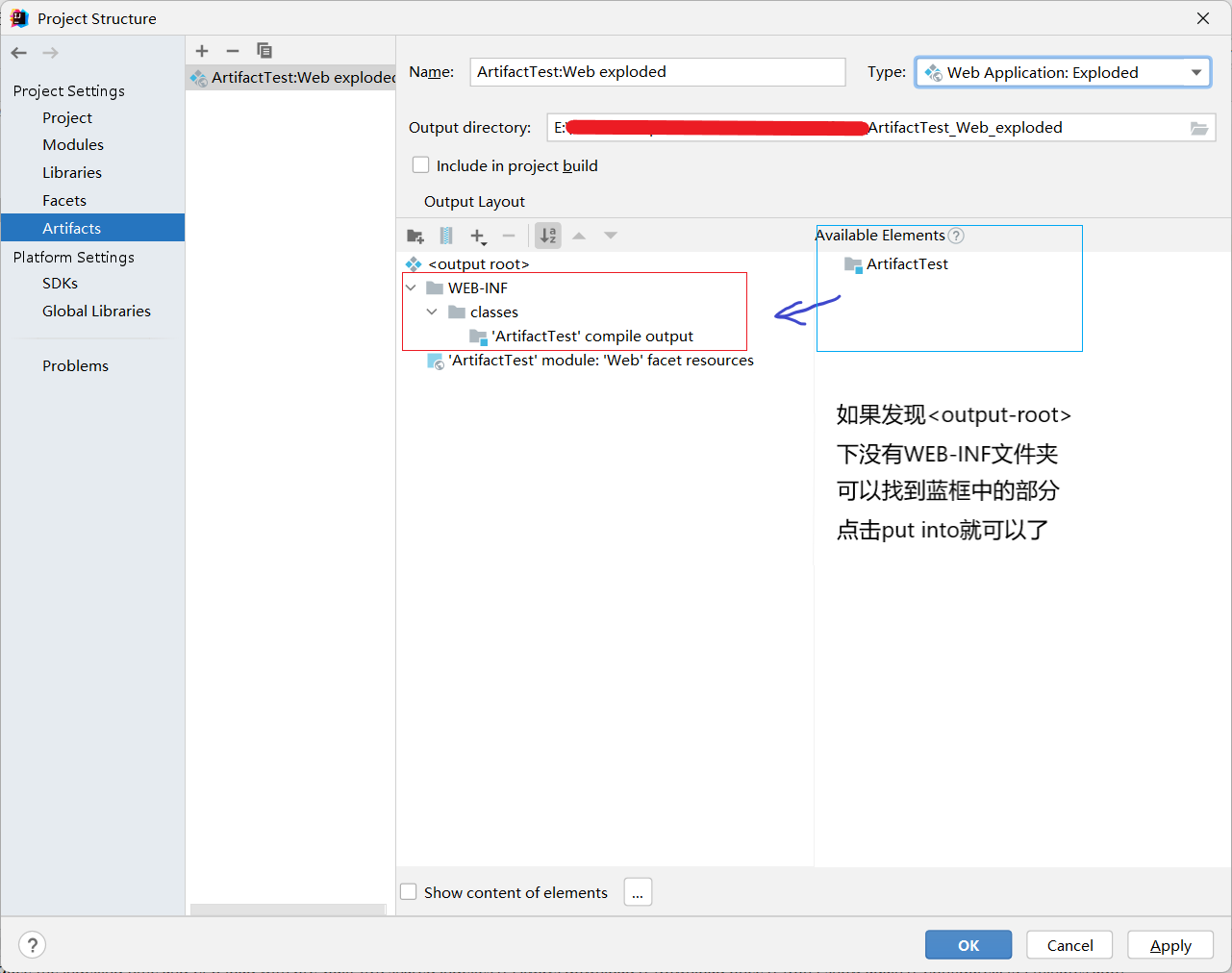Toggle sort elements by names and types
1232x973 pixels.
click(548, 236)
